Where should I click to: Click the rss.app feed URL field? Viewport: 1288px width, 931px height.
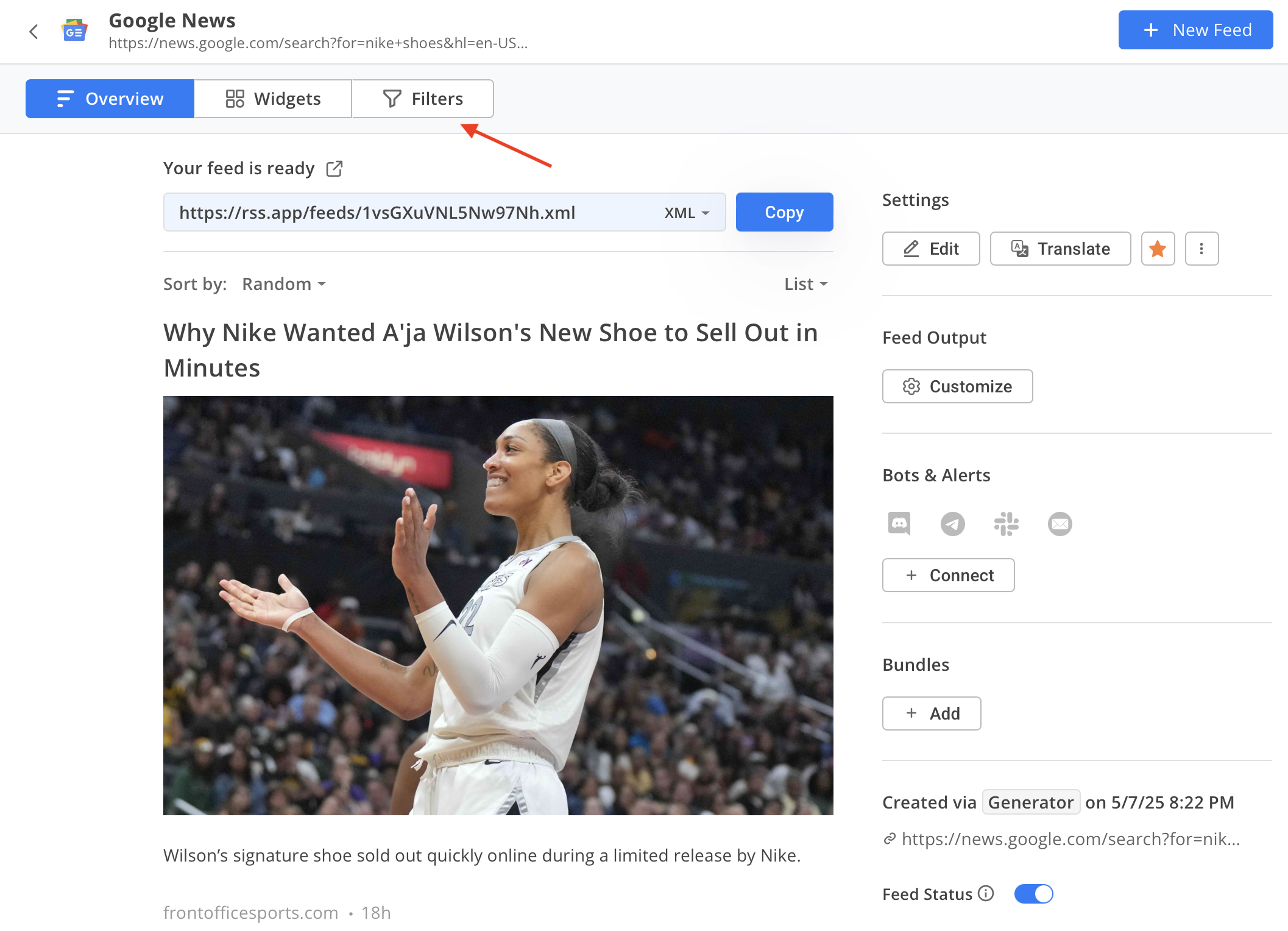[x=444, y=212]
